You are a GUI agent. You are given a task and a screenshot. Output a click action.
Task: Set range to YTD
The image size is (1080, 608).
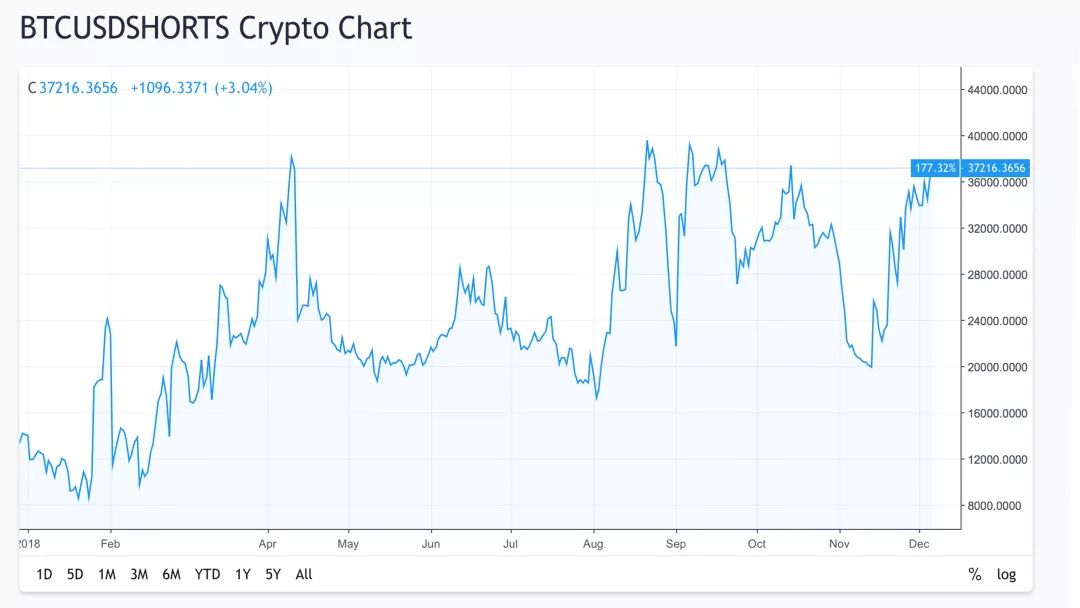click(207, 574)
